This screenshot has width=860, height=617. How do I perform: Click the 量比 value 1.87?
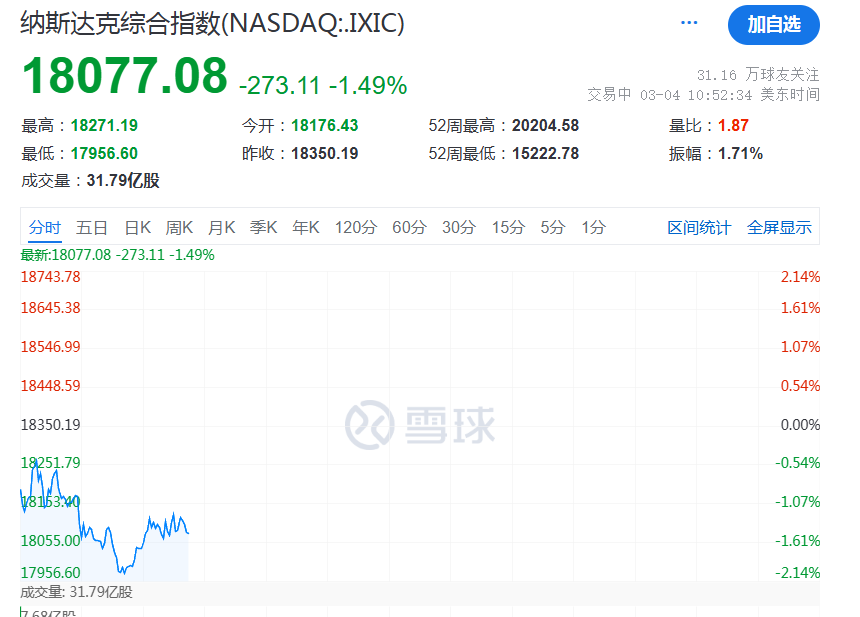733,126
